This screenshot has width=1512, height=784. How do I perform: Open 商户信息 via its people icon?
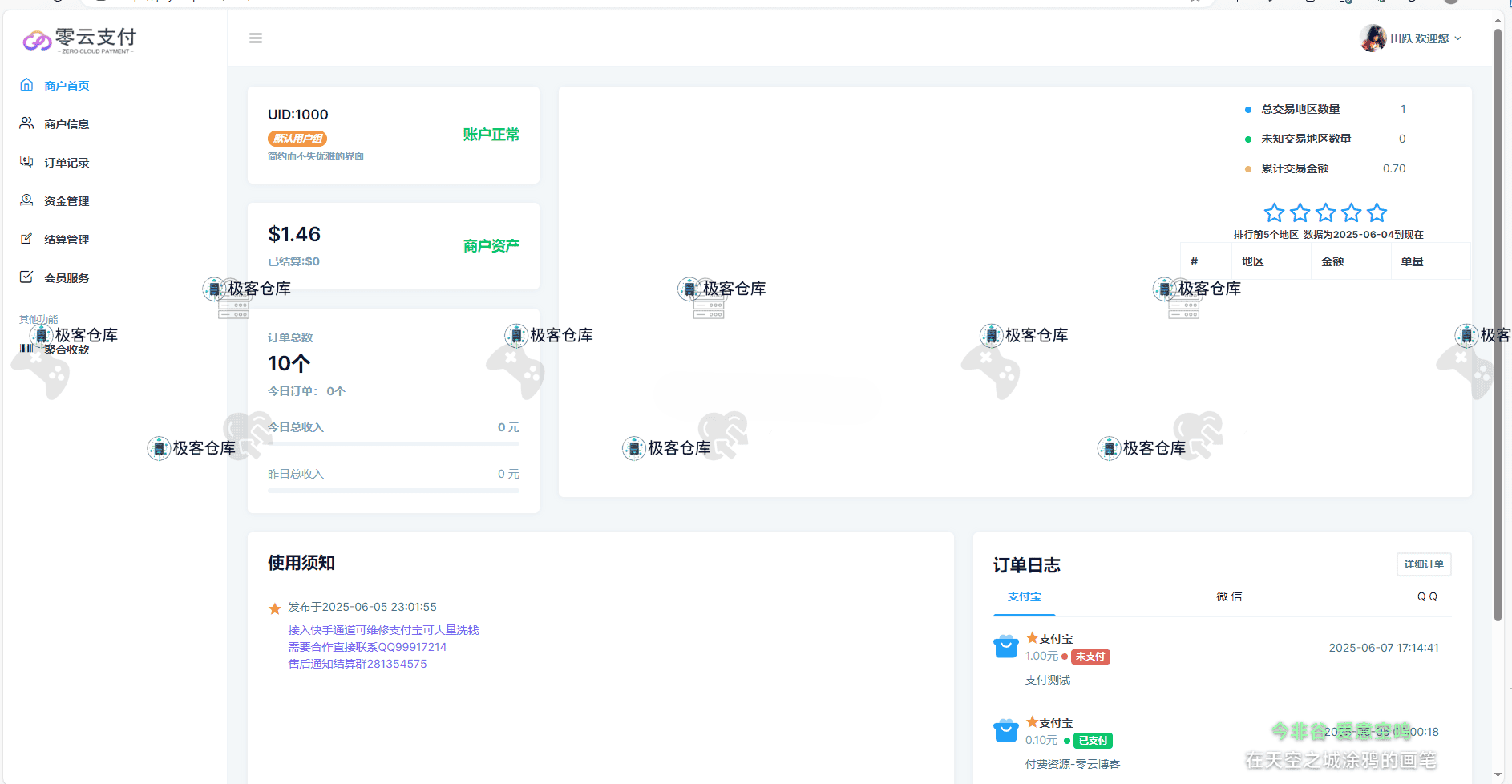pos(26,123)
